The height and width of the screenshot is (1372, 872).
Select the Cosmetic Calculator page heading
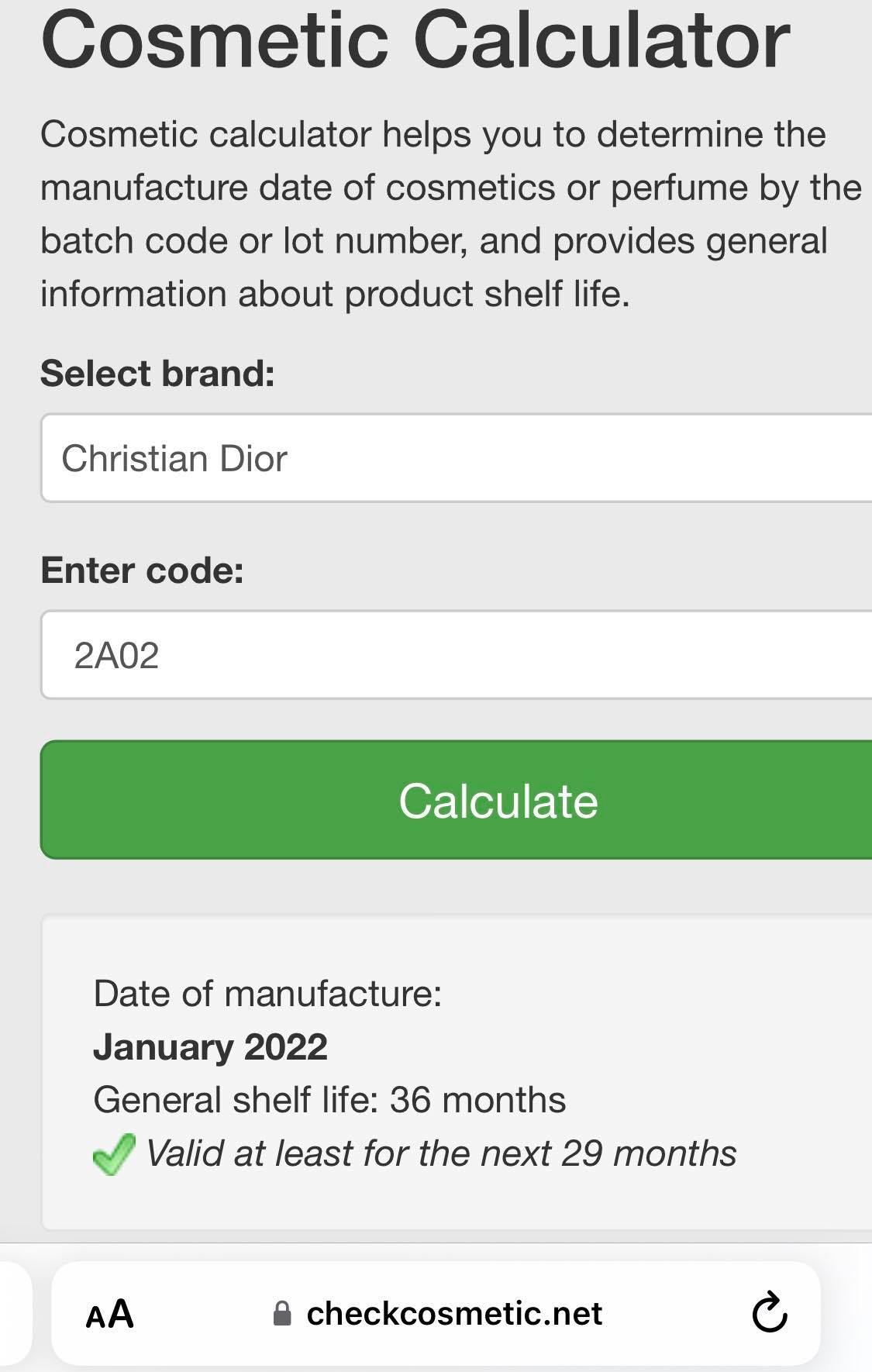[x=415, y=40]
